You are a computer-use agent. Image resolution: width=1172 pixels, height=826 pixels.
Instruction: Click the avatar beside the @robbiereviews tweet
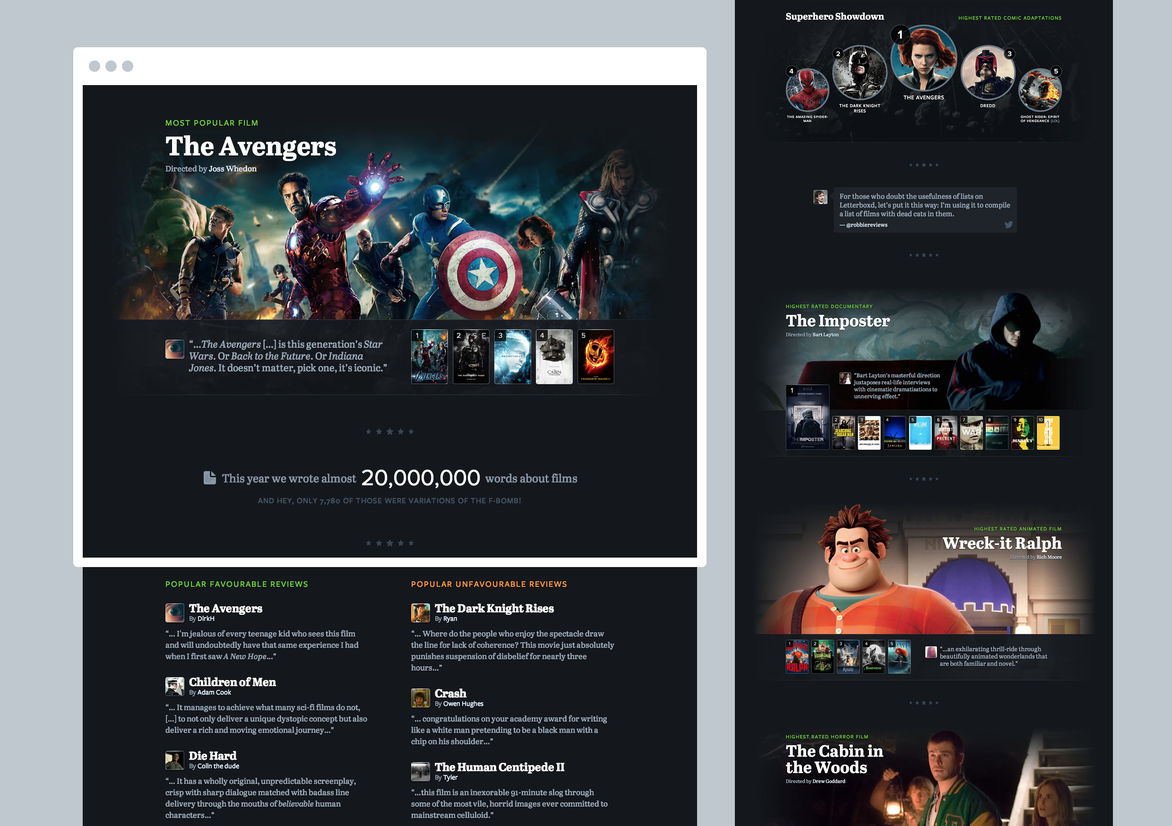[820, 197]
